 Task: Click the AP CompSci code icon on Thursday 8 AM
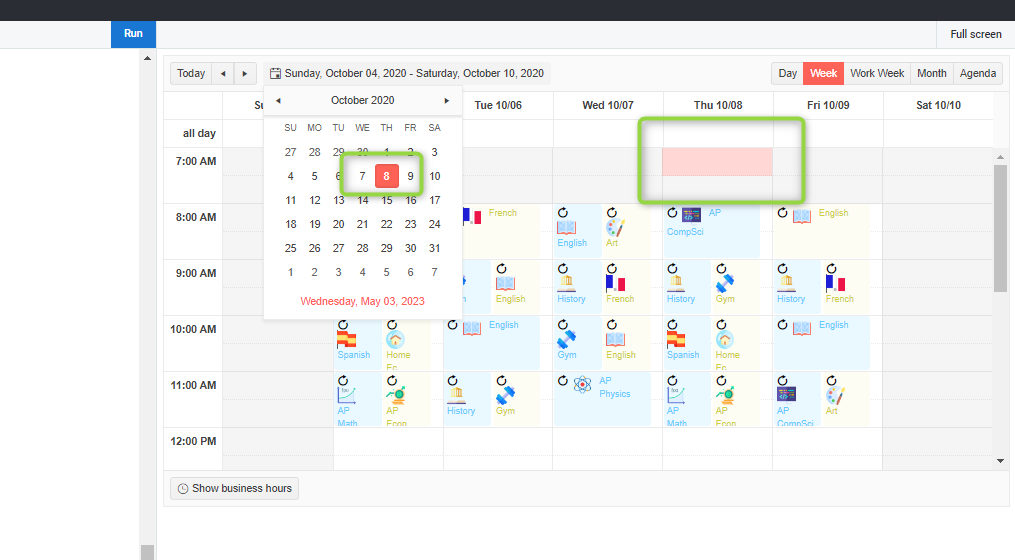(x=691, y=214)
